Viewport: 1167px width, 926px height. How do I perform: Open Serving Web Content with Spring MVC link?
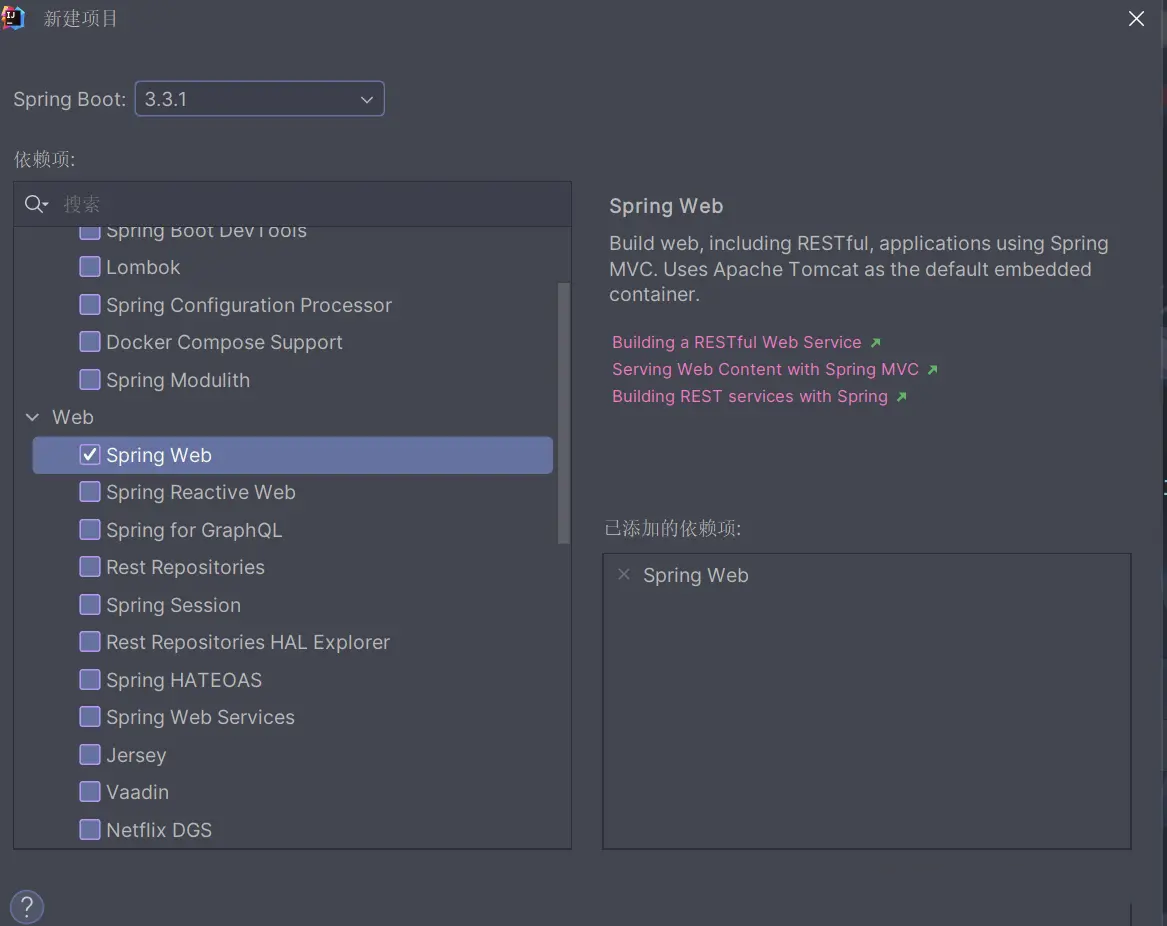click(765, 369)
